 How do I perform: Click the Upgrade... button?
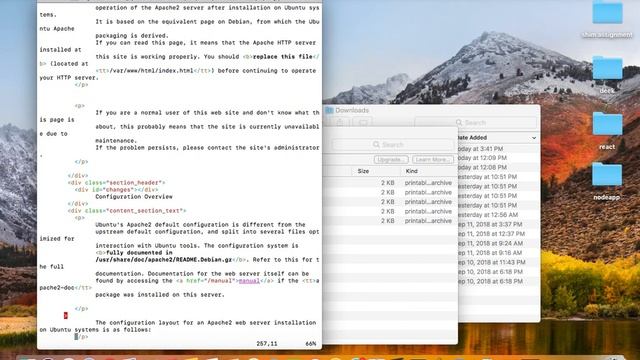[x=391, y=160]
